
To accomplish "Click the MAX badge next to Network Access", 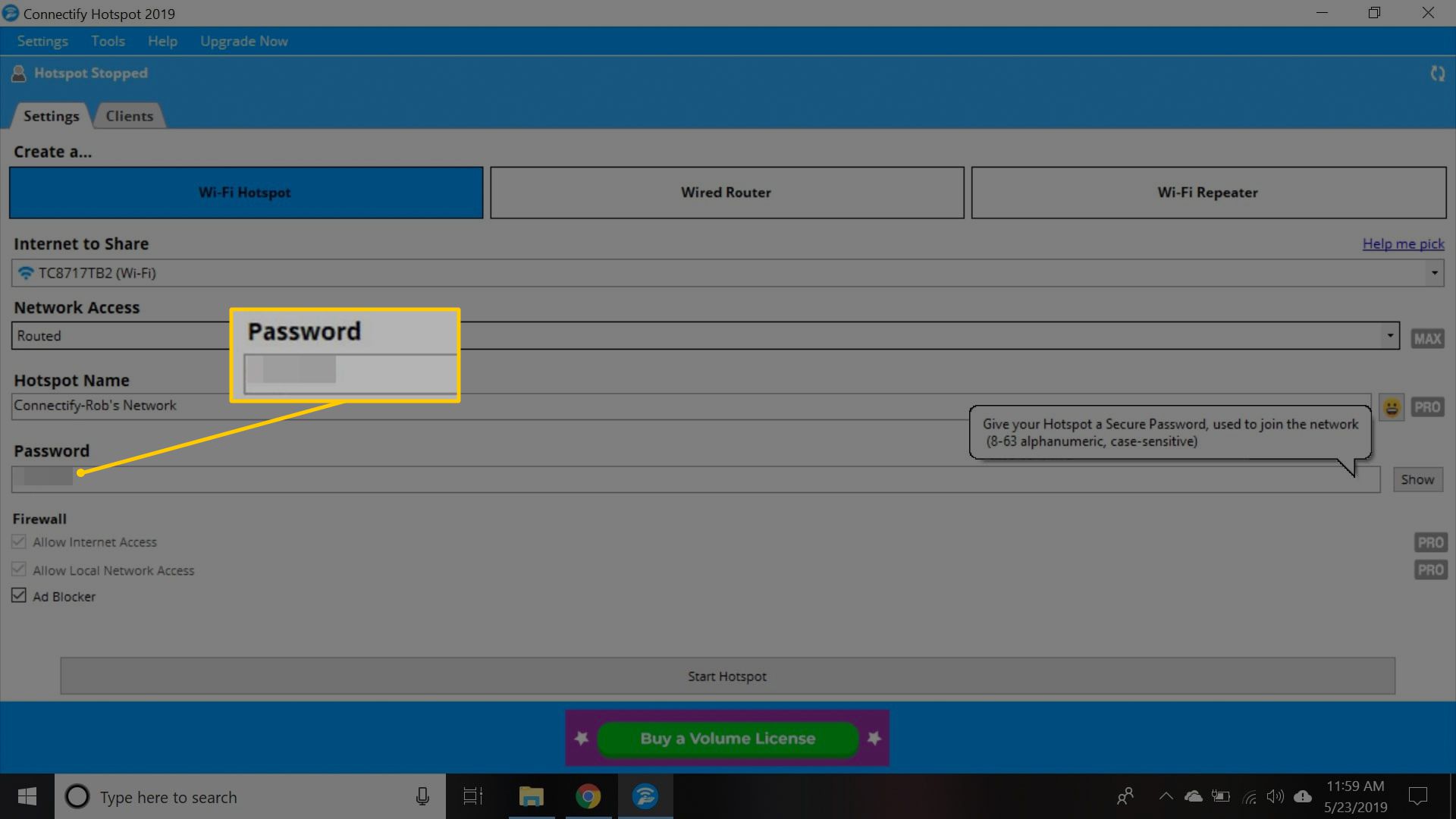I will point(1427,338).
